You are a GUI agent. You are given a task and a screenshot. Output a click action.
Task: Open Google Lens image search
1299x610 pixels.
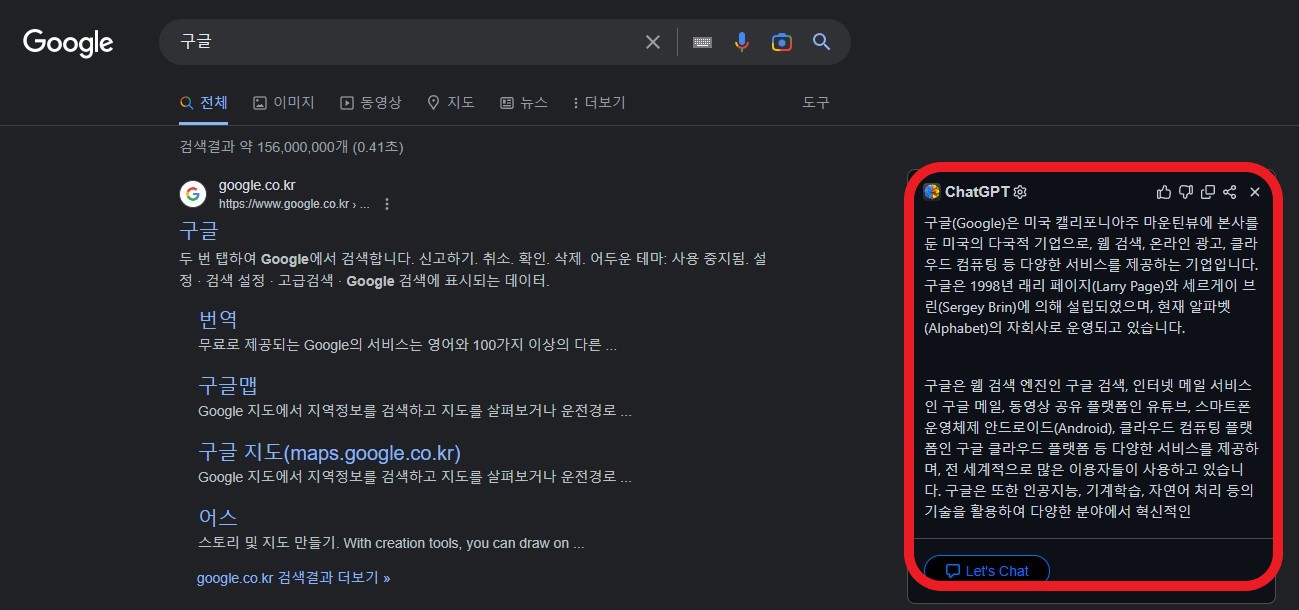tap(782, 42)
